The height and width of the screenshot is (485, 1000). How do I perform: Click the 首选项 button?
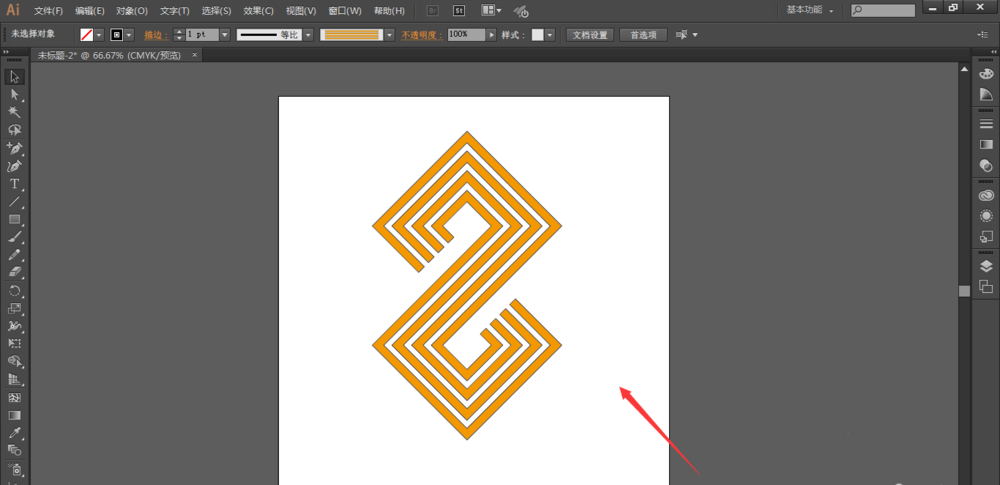click(x=643, y=35)
